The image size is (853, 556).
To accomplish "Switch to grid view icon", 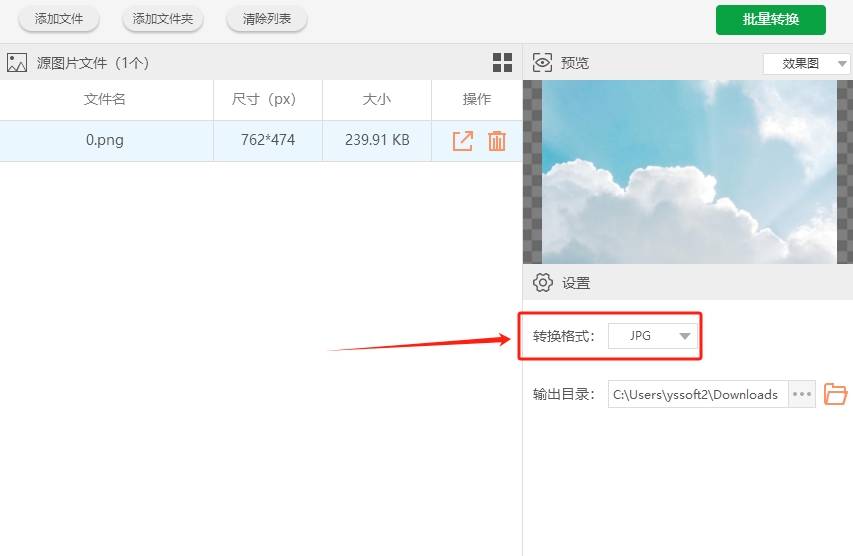I will (502, 63).
